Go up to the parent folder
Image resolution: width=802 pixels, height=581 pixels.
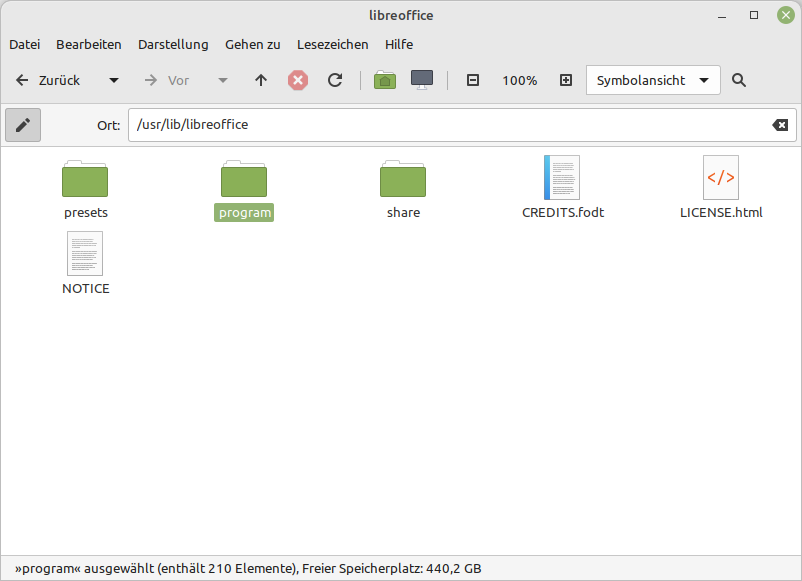pyautogui.click(x=261, y=80)
